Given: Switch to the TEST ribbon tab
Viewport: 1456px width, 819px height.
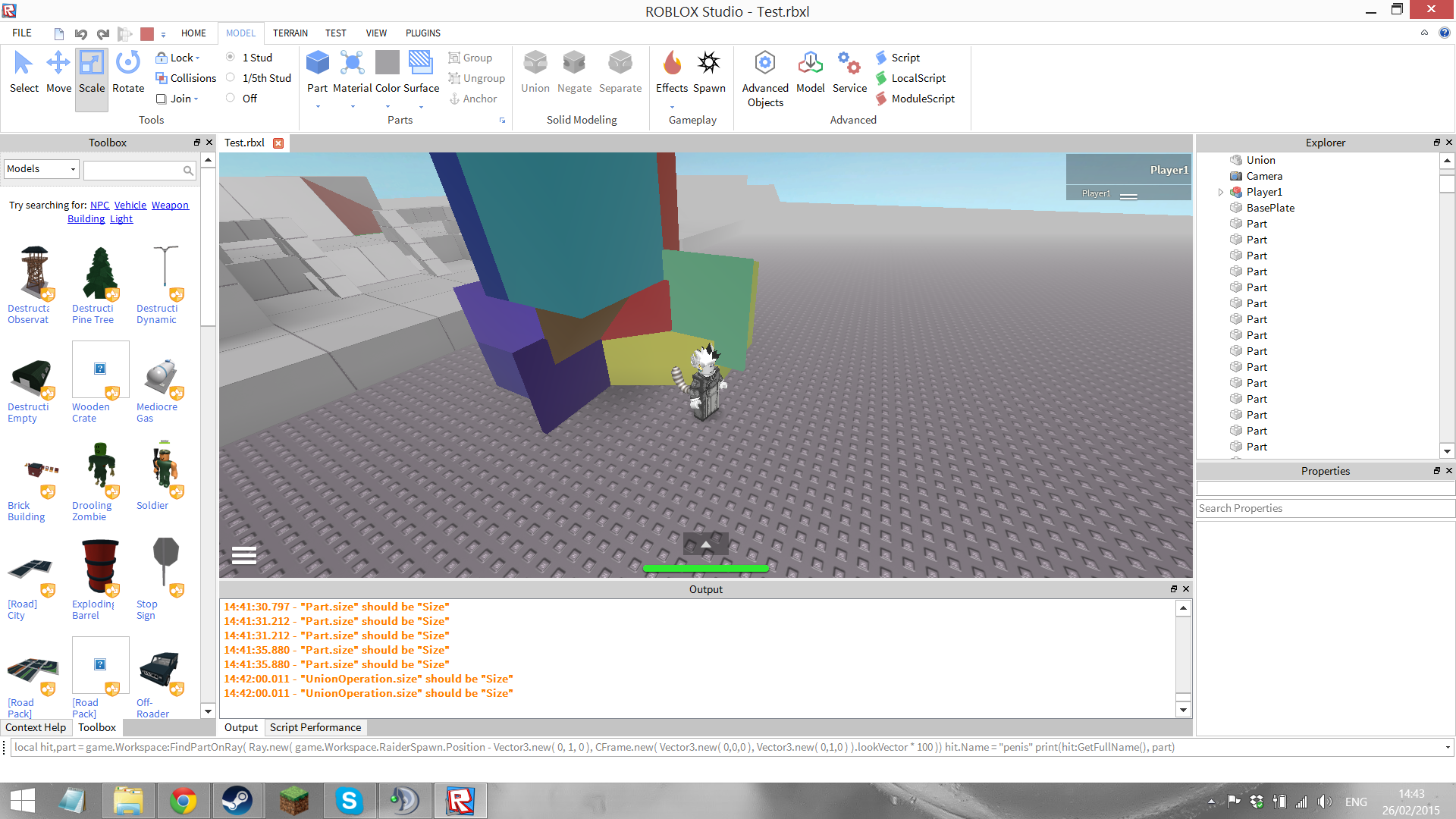Looking at the screenshot, I should 336,33.
